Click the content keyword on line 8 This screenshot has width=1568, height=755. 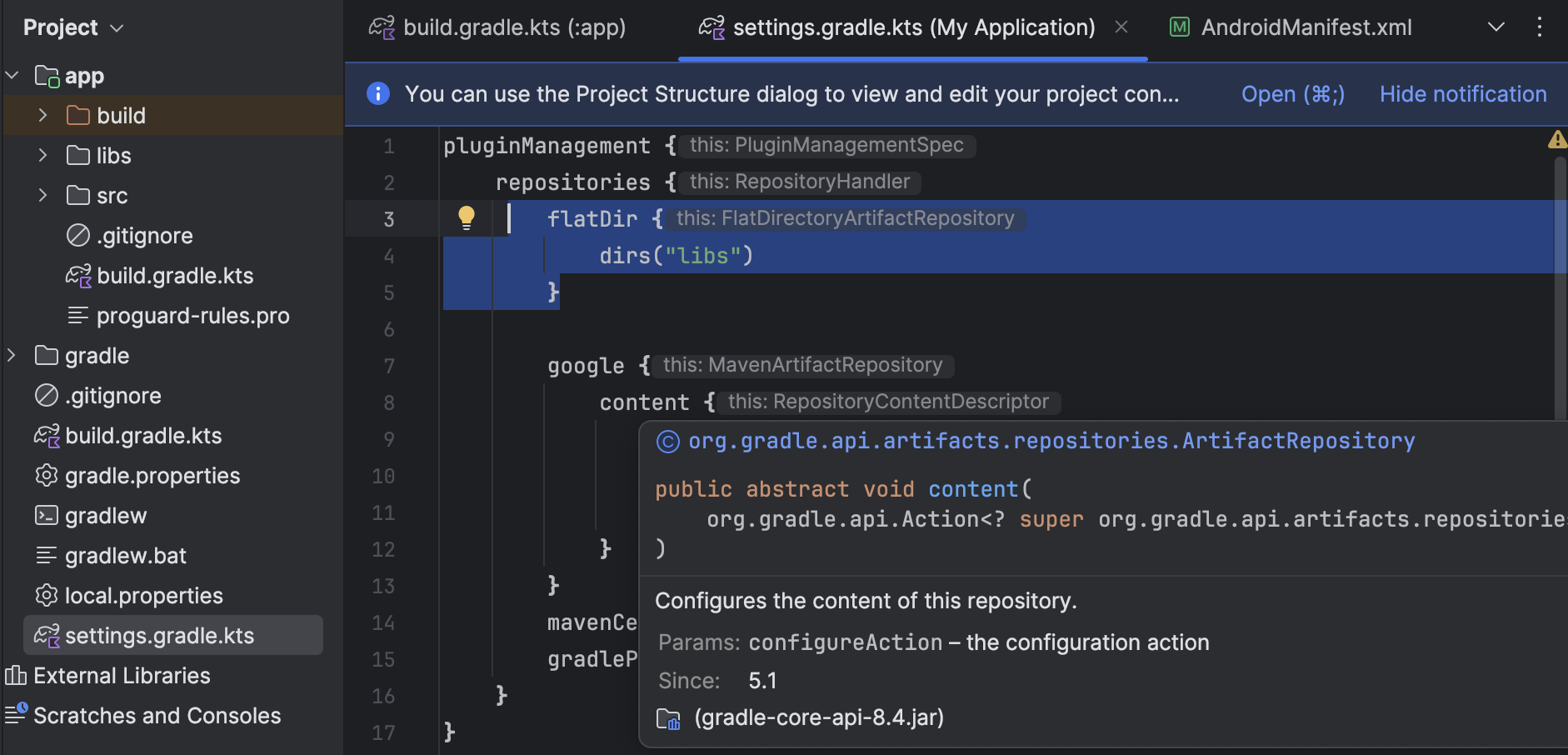[x=644, y=402]
